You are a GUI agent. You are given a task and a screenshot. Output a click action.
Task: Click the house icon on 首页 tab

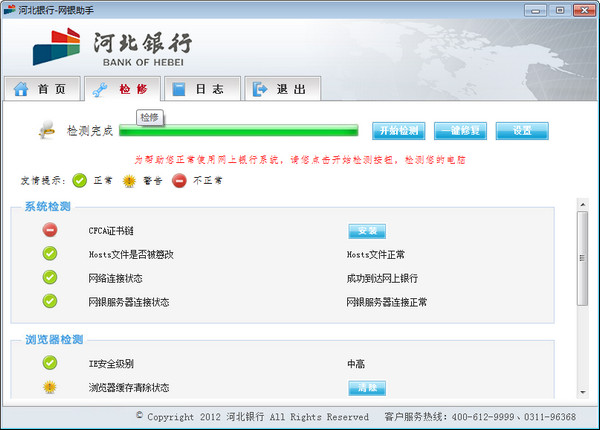pyautogui.click(x=21, y=89)
